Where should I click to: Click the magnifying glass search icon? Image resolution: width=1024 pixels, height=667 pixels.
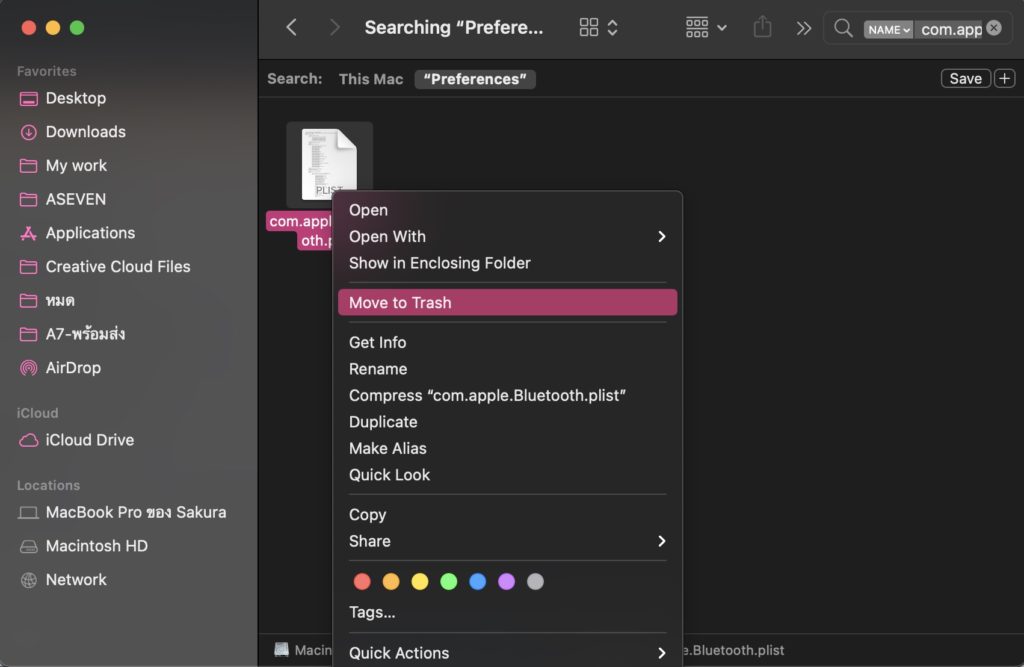point(843,28)
